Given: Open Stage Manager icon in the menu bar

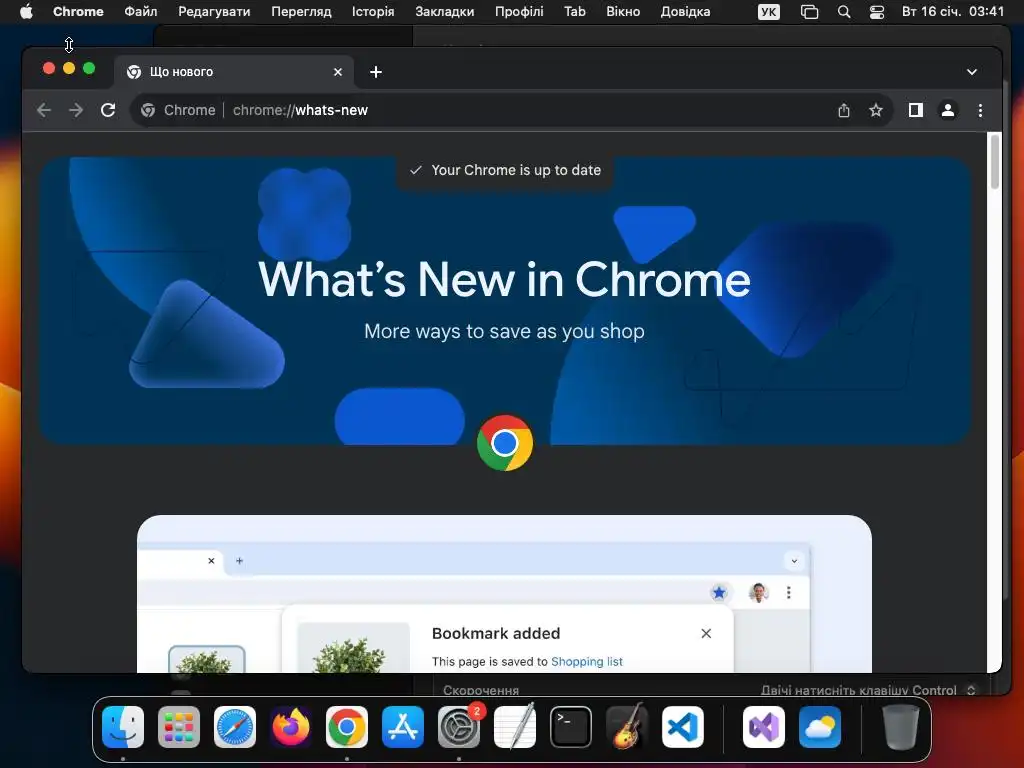Looking at the screenshot, I should click(809, 12).
